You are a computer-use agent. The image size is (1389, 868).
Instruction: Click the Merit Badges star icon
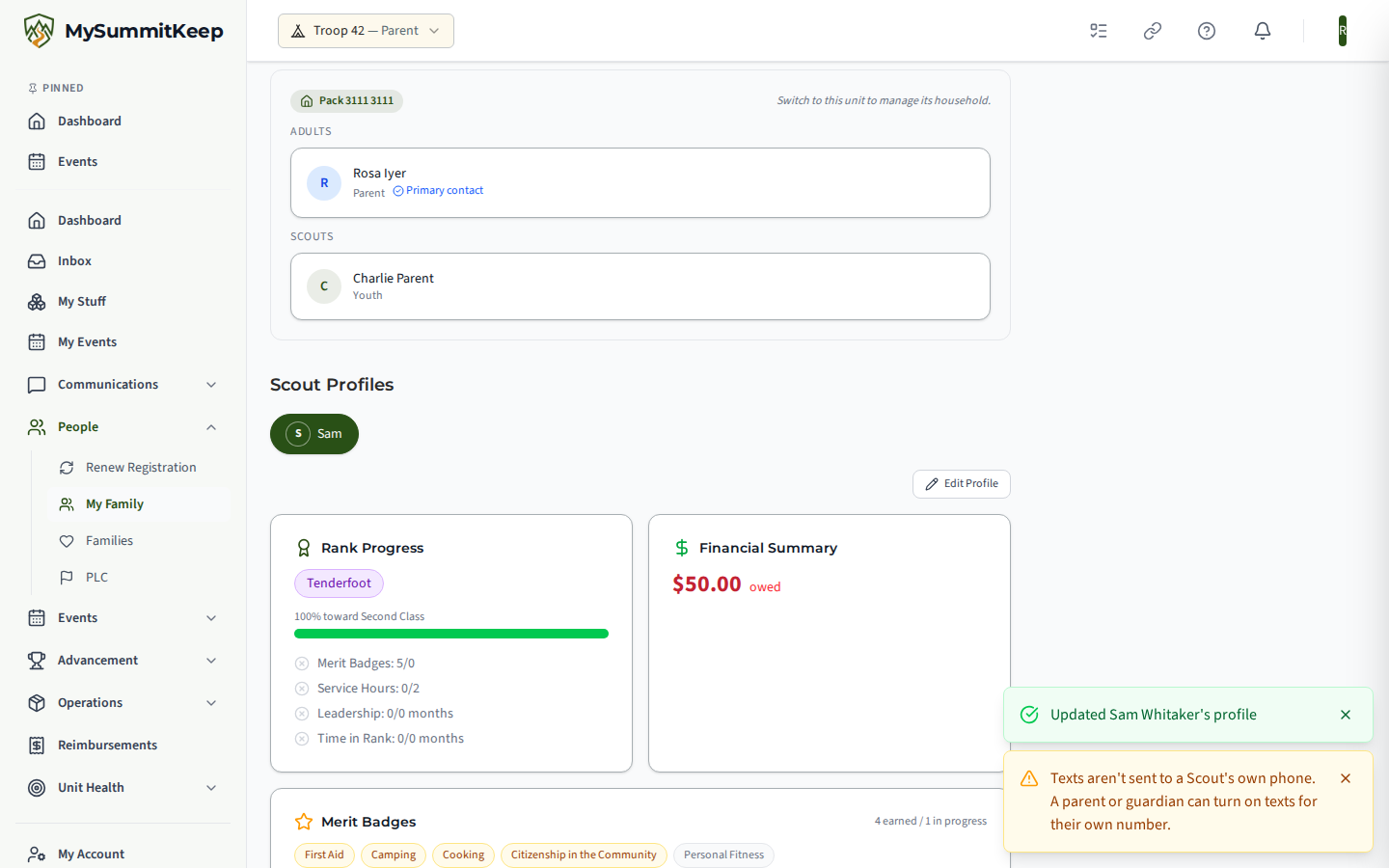pyautogui.click(x=304, y=822)
